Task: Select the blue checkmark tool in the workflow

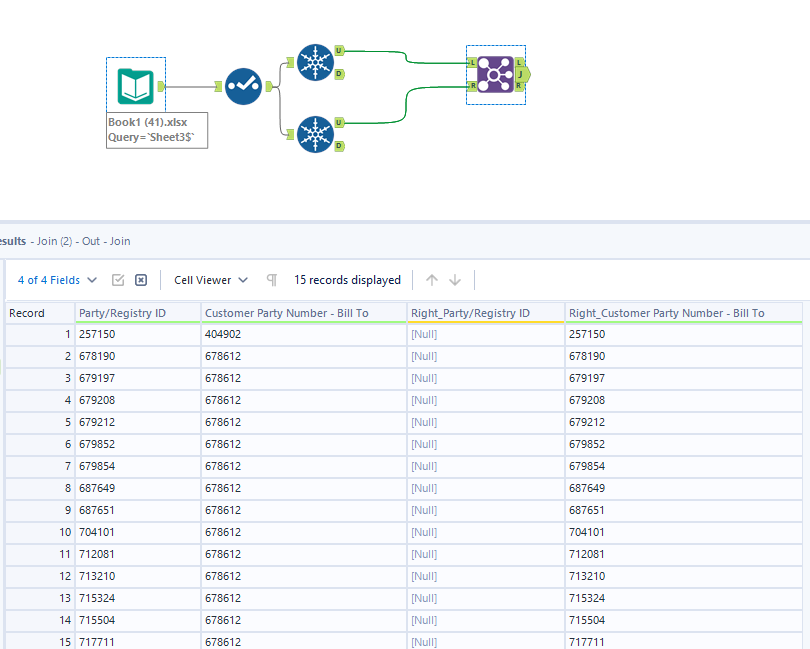Action: (243, 87)
